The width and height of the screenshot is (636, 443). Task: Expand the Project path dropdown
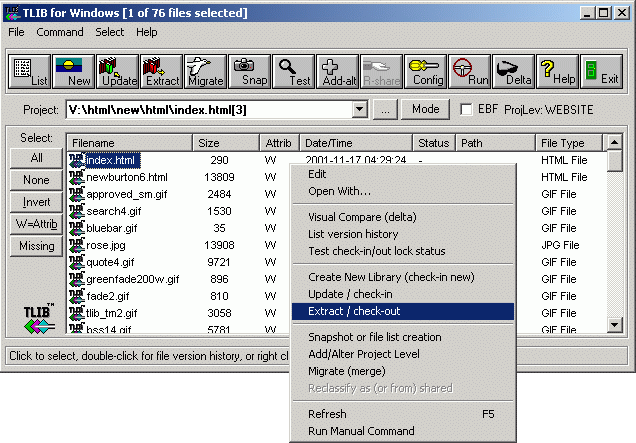pyautogui.click(x=359, y=110)
